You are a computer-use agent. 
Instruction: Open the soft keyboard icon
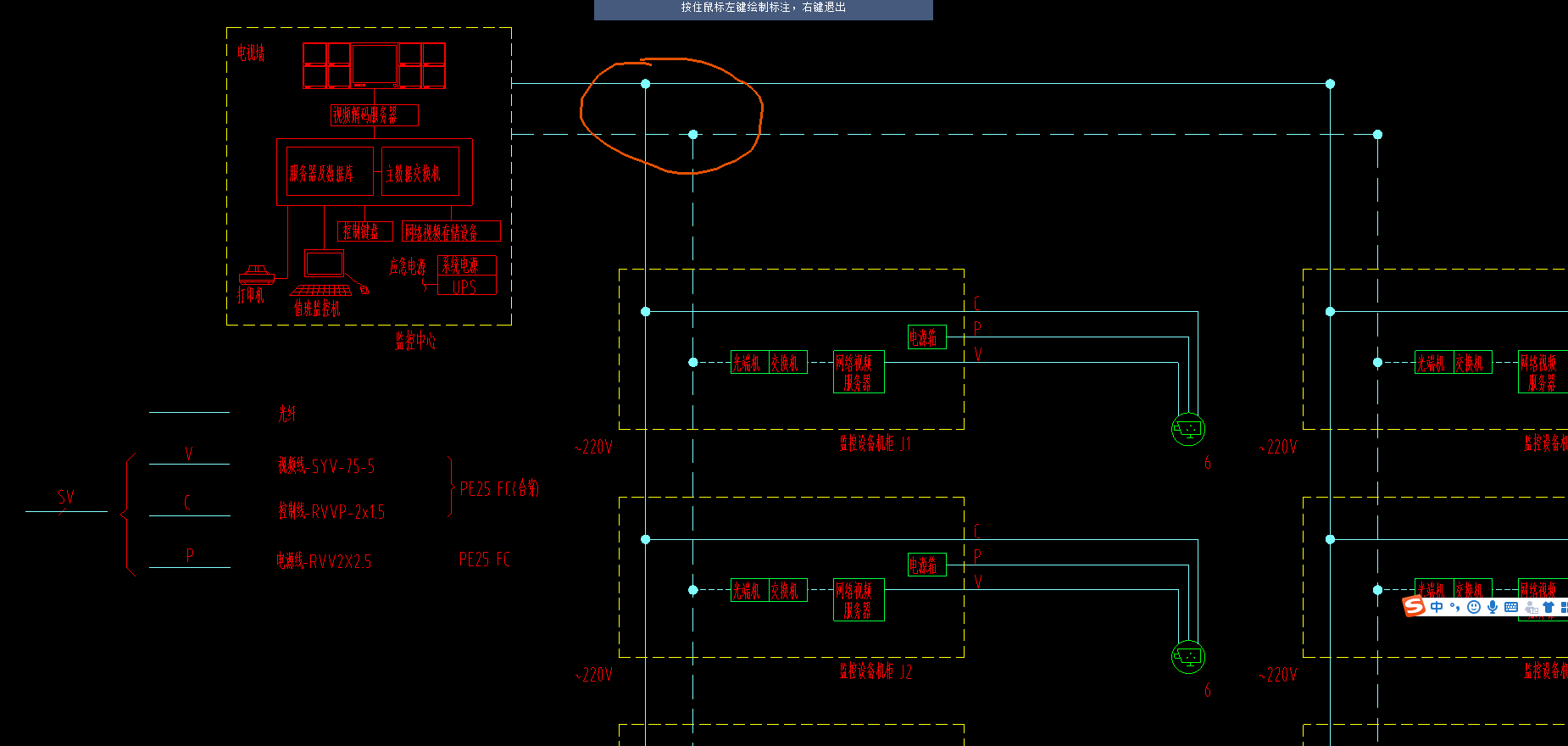click(x=1511, y=607)
